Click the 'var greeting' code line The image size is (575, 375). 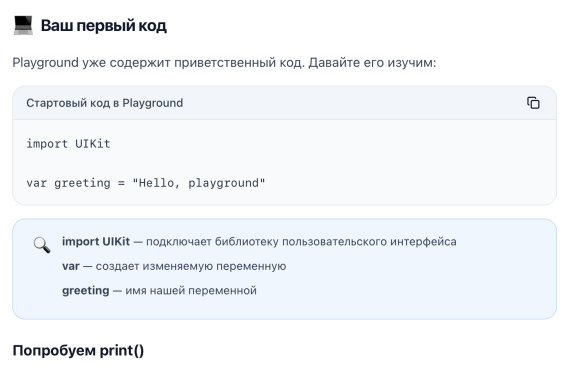click(146, 183)
